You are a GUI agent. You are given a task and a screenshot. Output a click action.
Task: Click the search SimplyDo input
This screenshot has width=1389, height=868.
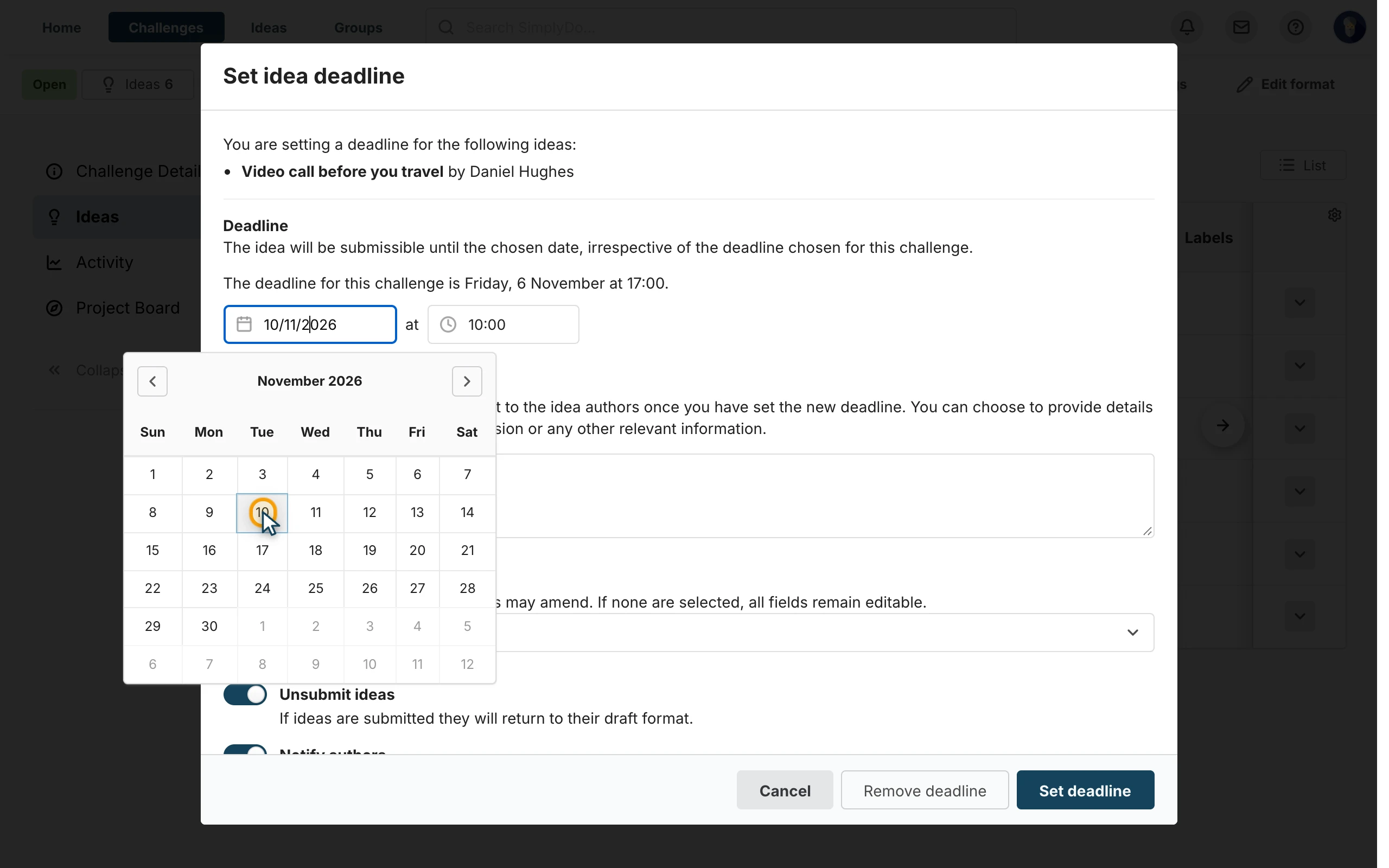pyautogui.click(x=721, y=27)
